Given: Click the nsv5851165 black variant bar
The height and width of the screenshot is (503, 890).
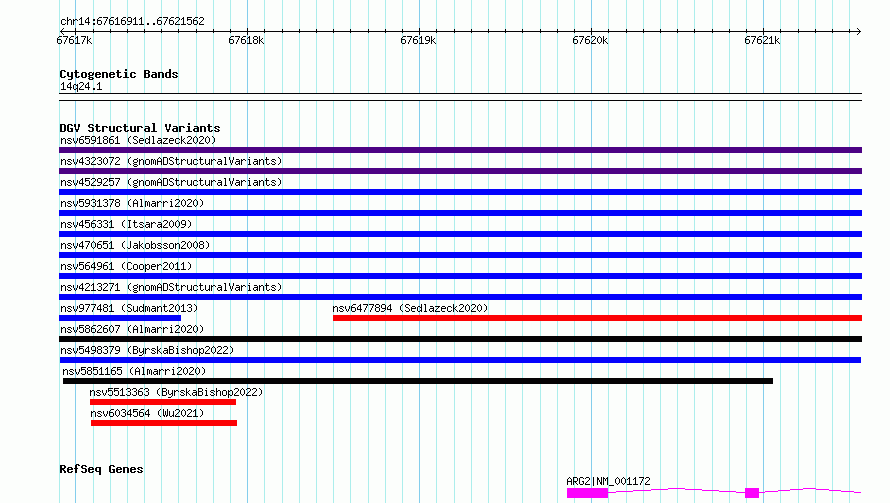Looking at the screenshot, I should tap(418, 381).
